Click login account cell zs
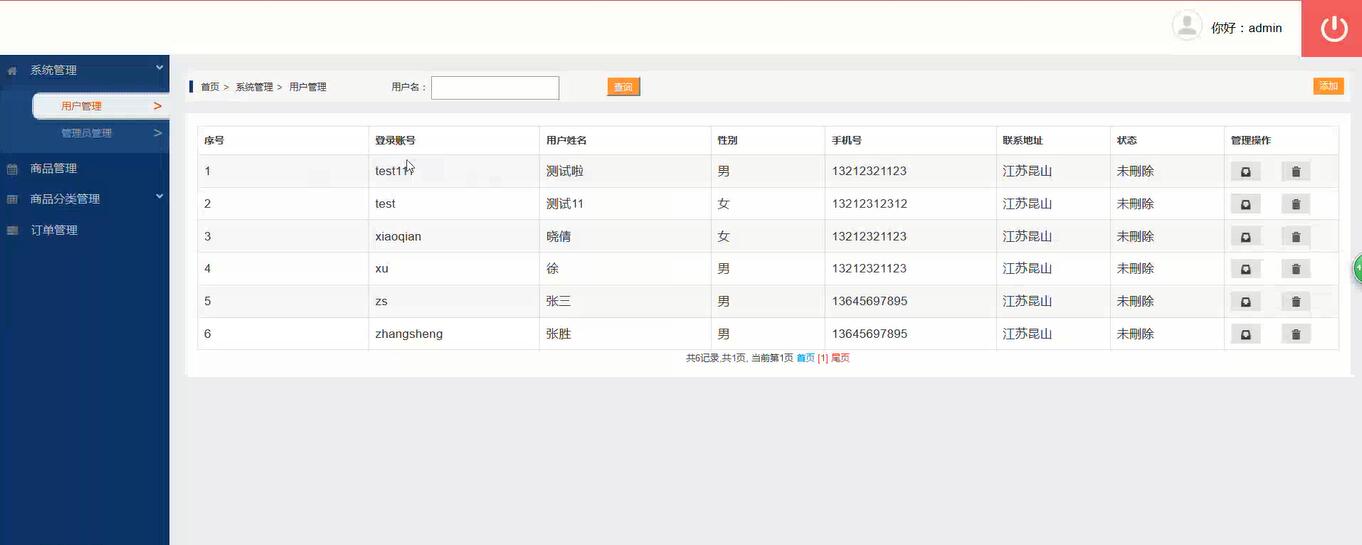The image size is (1362, 545). click(381, 302)
